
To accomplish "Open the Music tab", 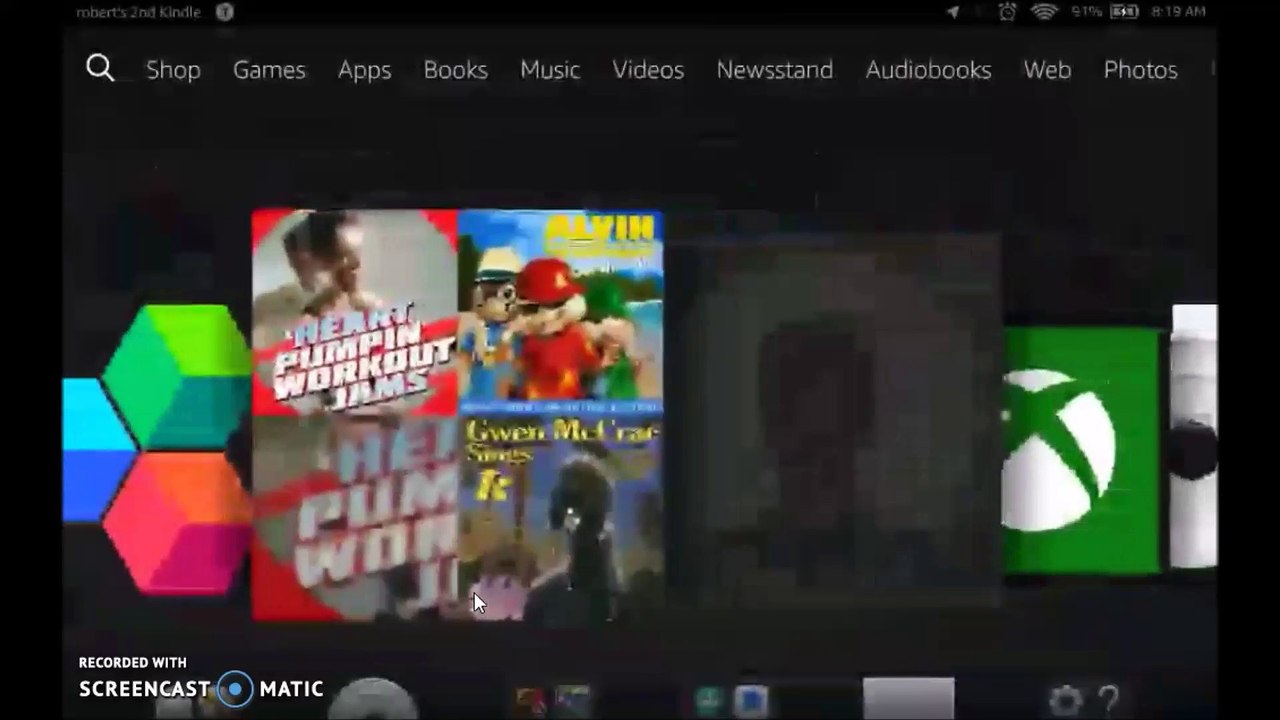I will [x=550, y=70].
